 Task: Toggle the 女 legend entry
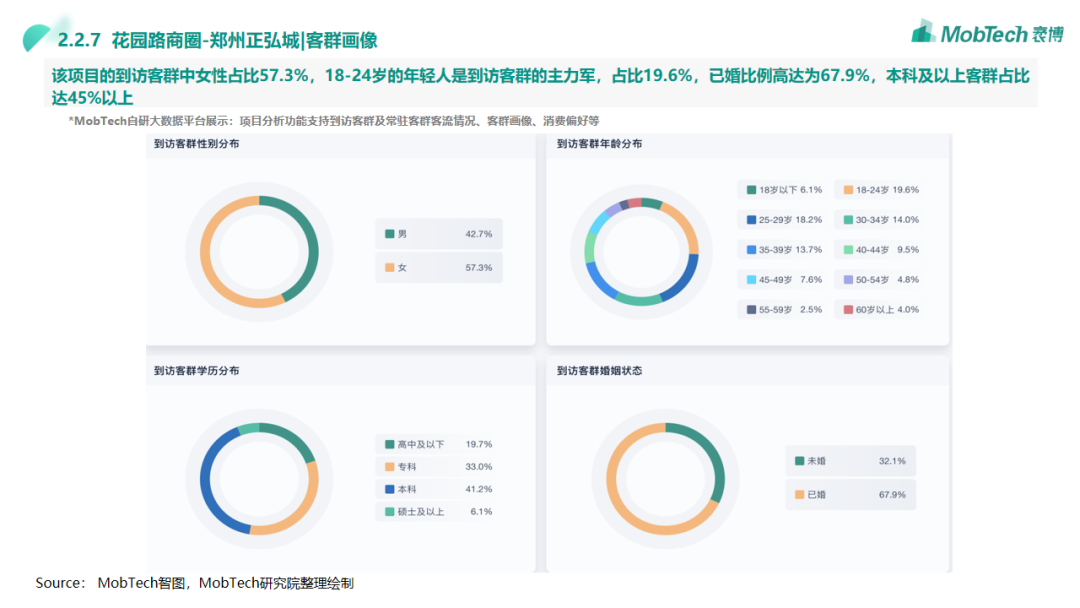[x=439, y=268]
